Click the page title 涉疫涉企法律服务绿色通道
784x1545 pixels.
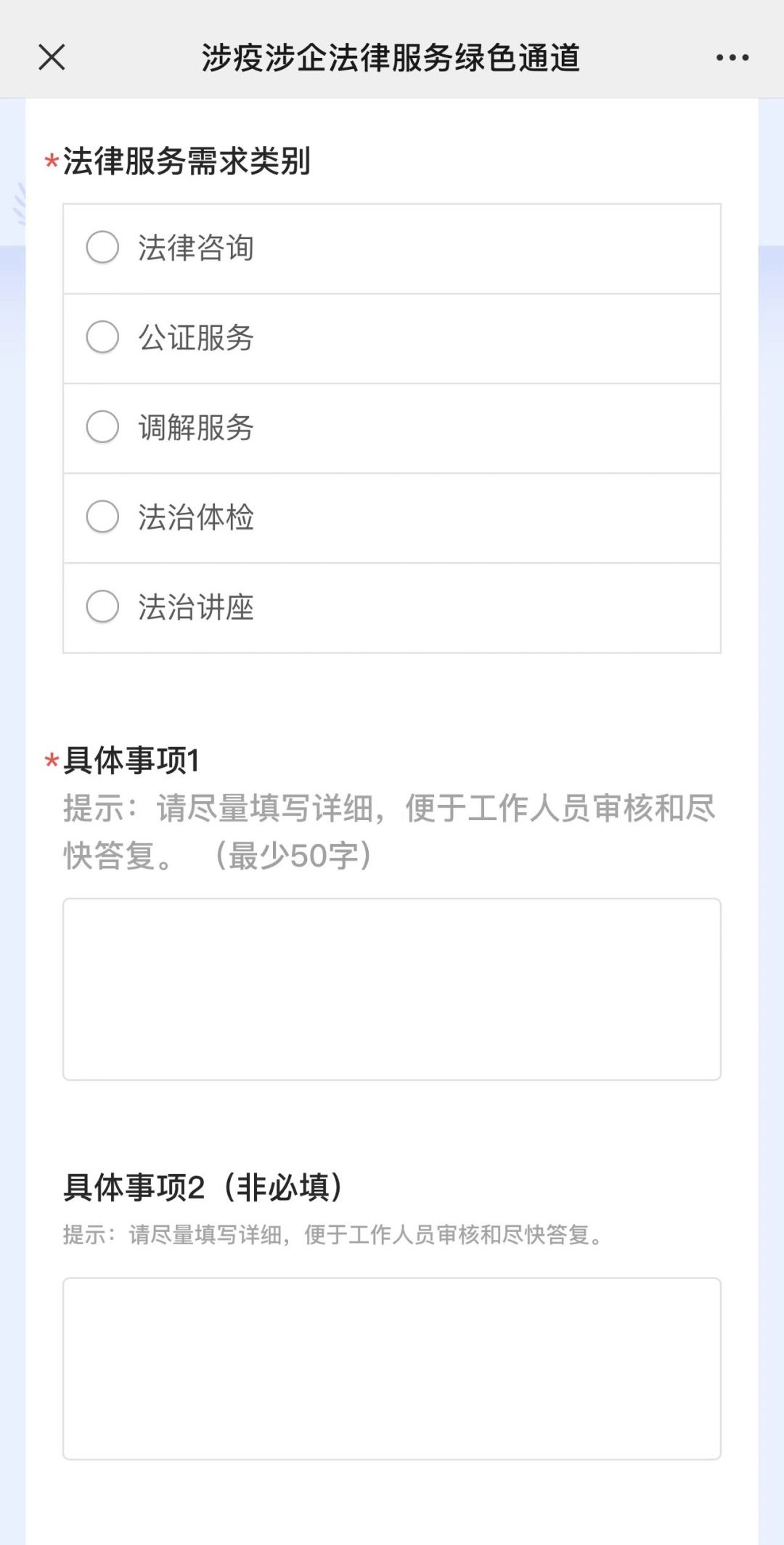pos(391,58)
